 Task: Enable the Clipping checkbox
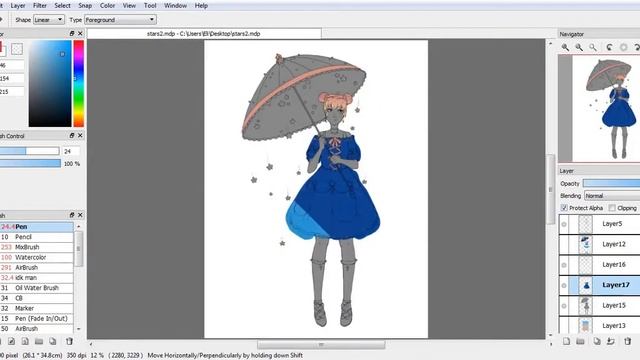click(612, 208)
